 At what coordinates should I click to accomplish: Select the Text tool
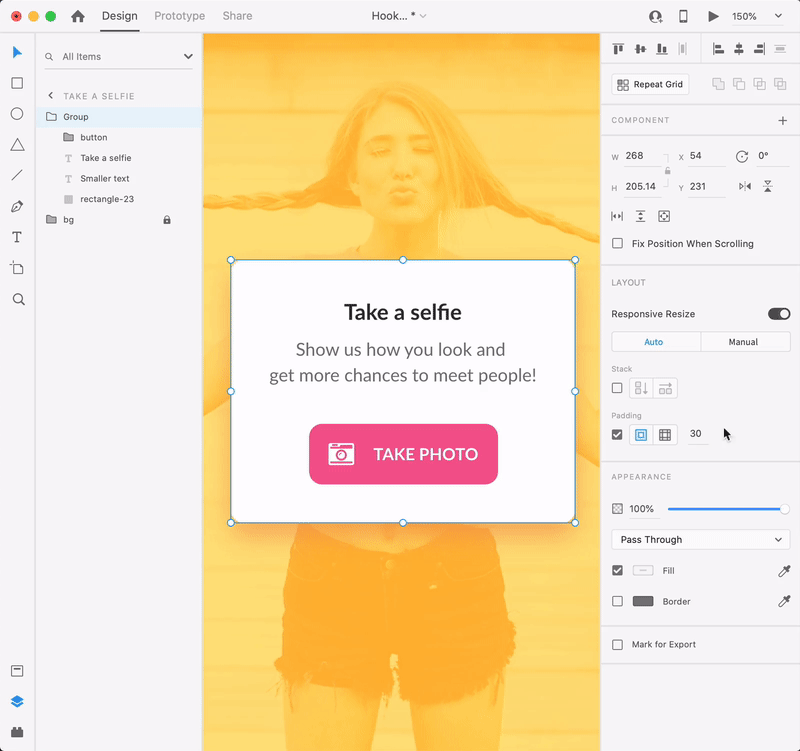(17, 237)
